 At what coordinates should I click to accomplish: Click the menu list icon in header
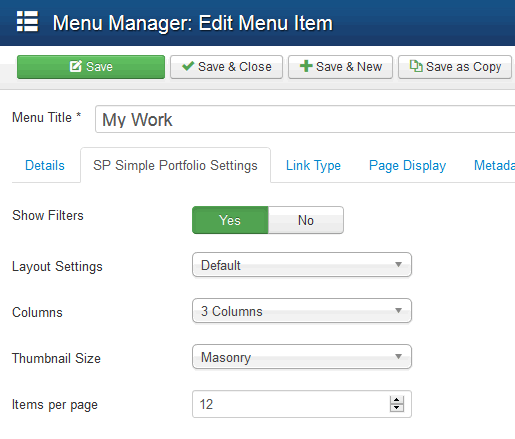click(27, 22)
